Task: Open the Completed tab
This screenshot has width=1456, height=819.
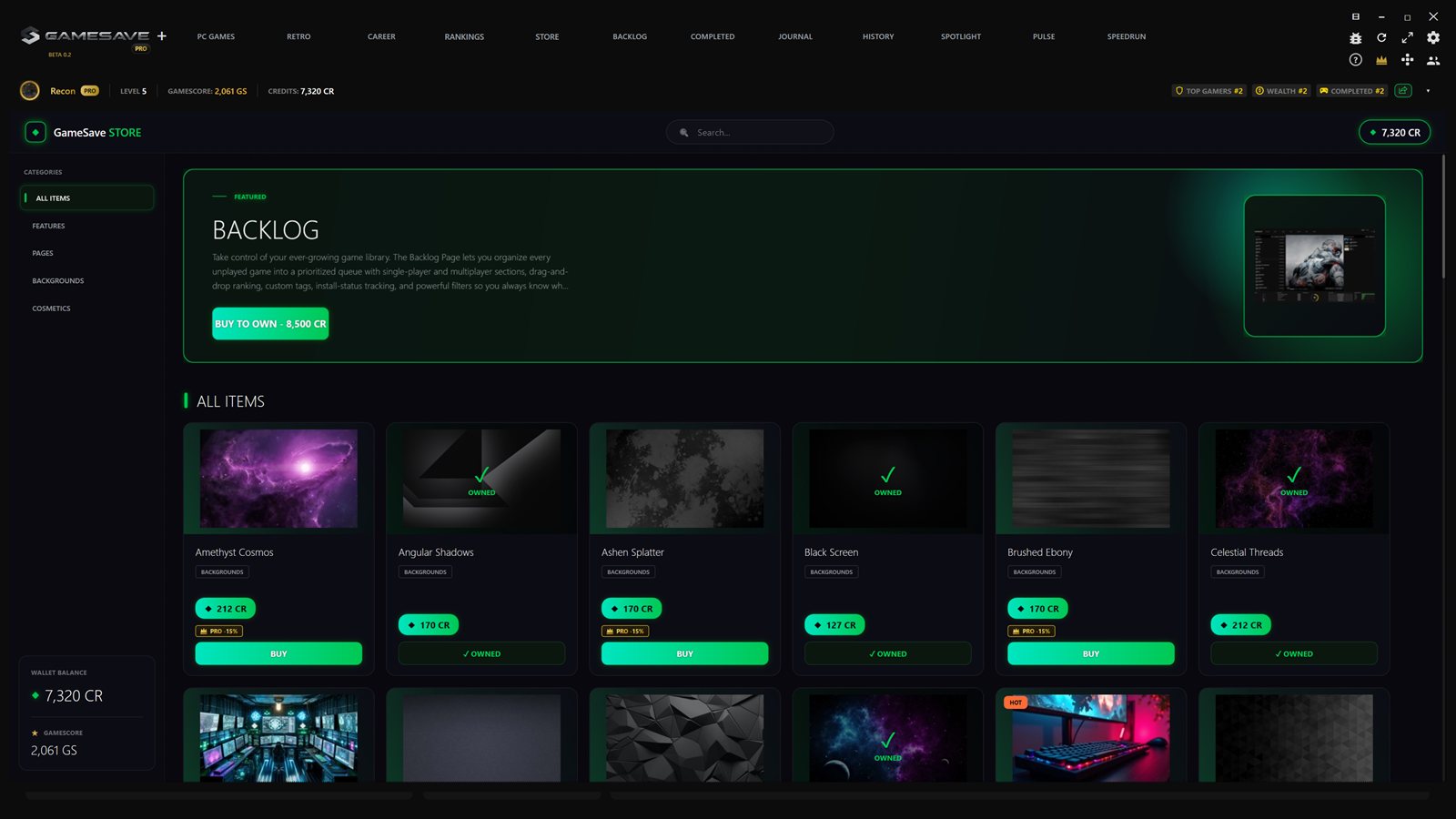Action: pos(713,36)
